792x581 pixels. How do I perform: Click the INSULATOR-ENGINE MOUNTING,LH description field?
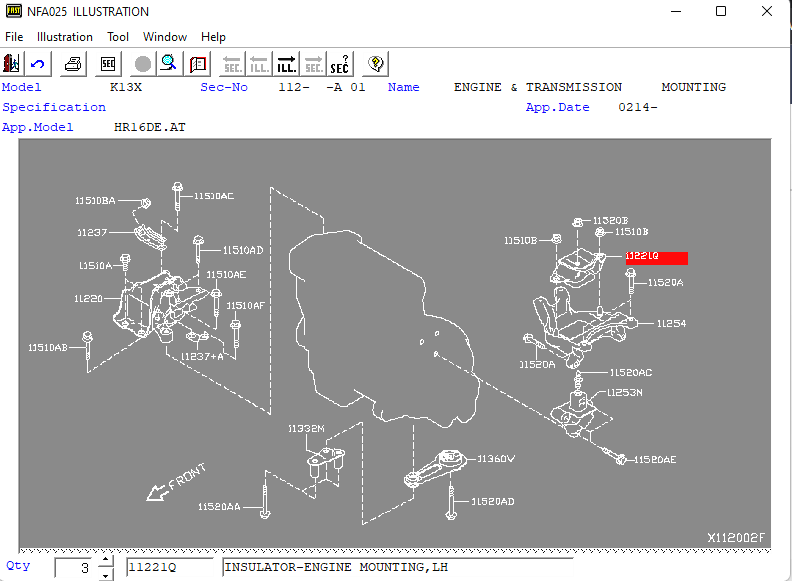click(x=398, y=567)
